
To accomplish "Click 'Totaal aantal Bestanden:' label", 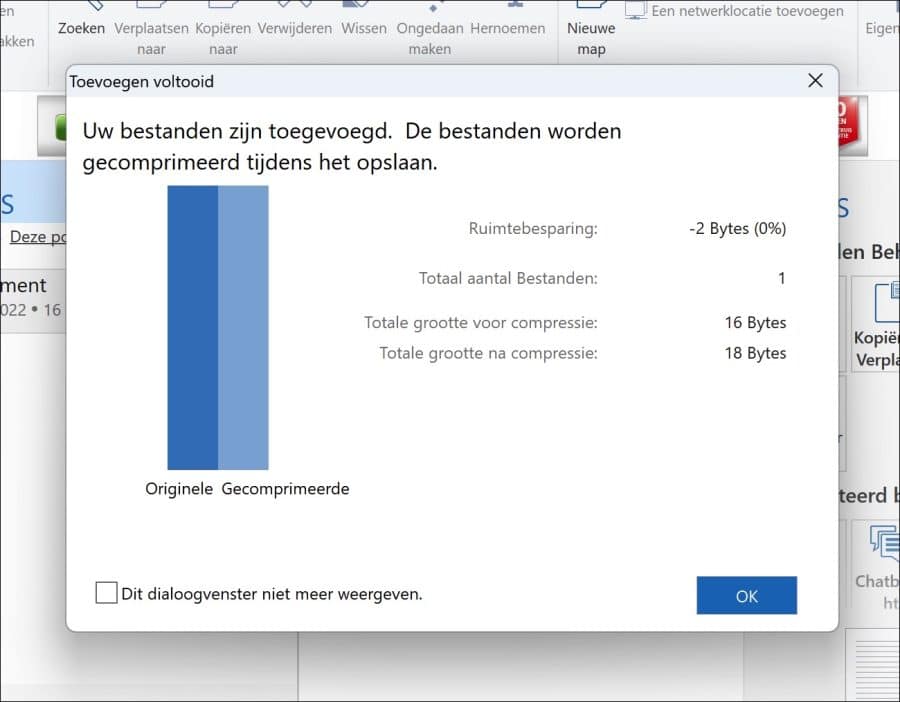I will pos(508,278).
